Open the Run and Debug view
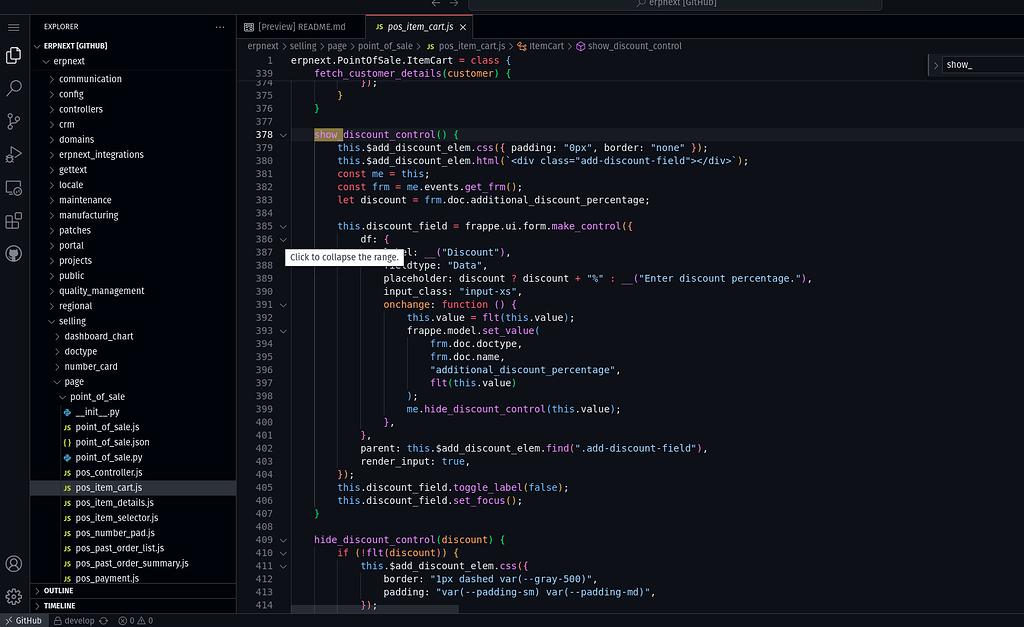The height and width of the screenshot is (627, 1024). (x=14, y=155)
